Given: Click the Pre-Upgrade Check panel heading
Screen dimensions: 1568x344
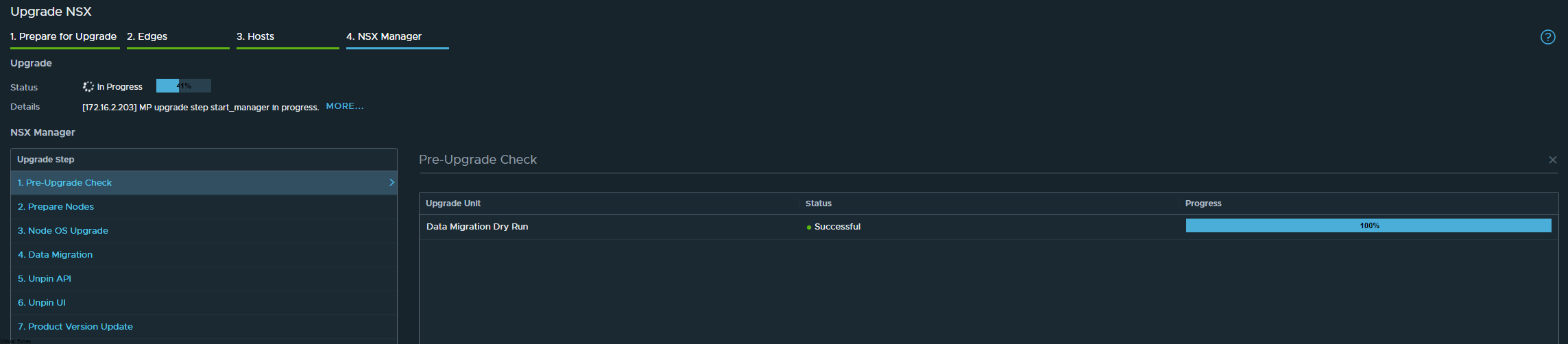Looking at the screenshot, I should [478, 160].
